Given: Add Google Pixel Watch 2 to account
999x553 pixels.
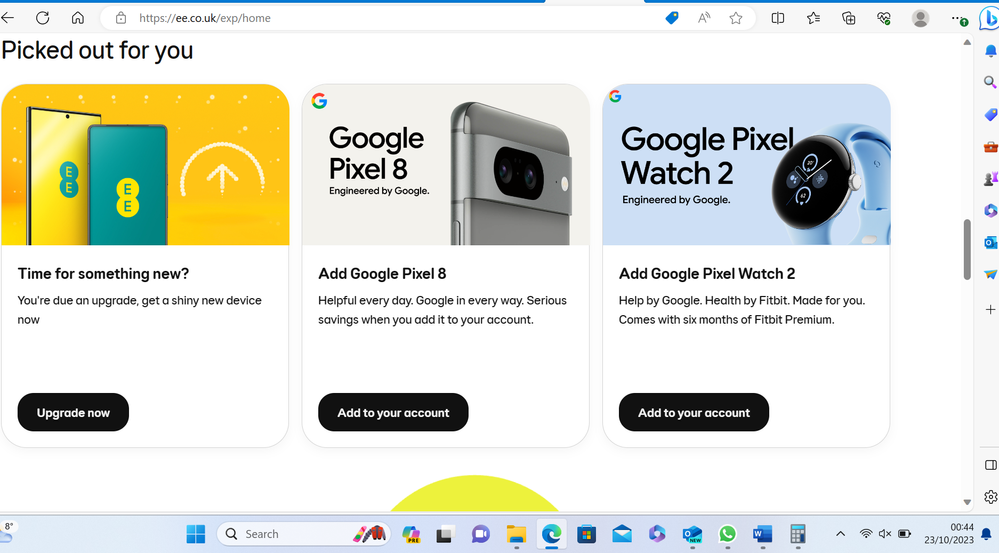Looking at the screenshot, I should coord(694,412).
